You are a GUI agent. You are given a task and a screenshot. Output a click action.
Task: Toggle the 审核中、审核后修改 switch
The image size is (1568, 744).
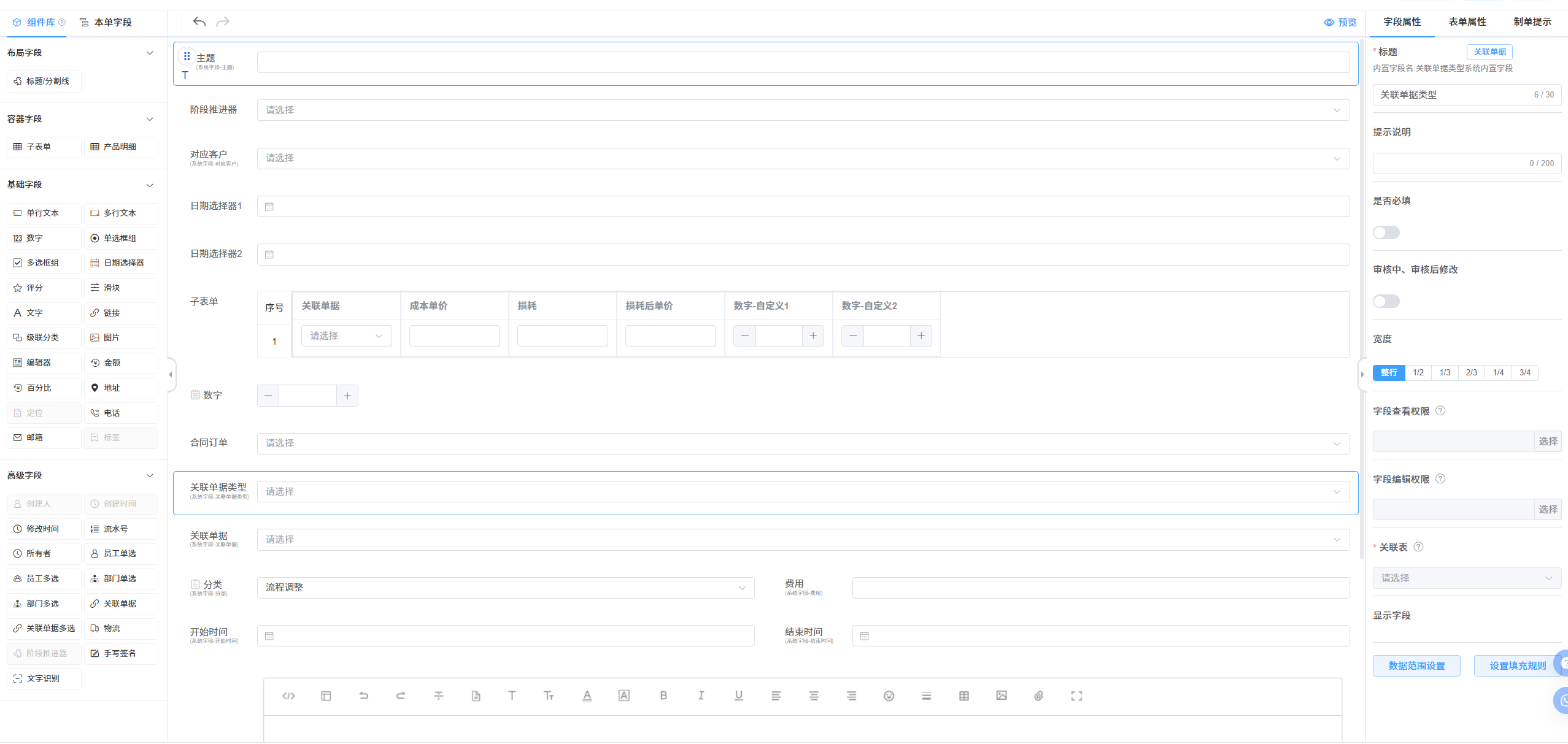1386,301
